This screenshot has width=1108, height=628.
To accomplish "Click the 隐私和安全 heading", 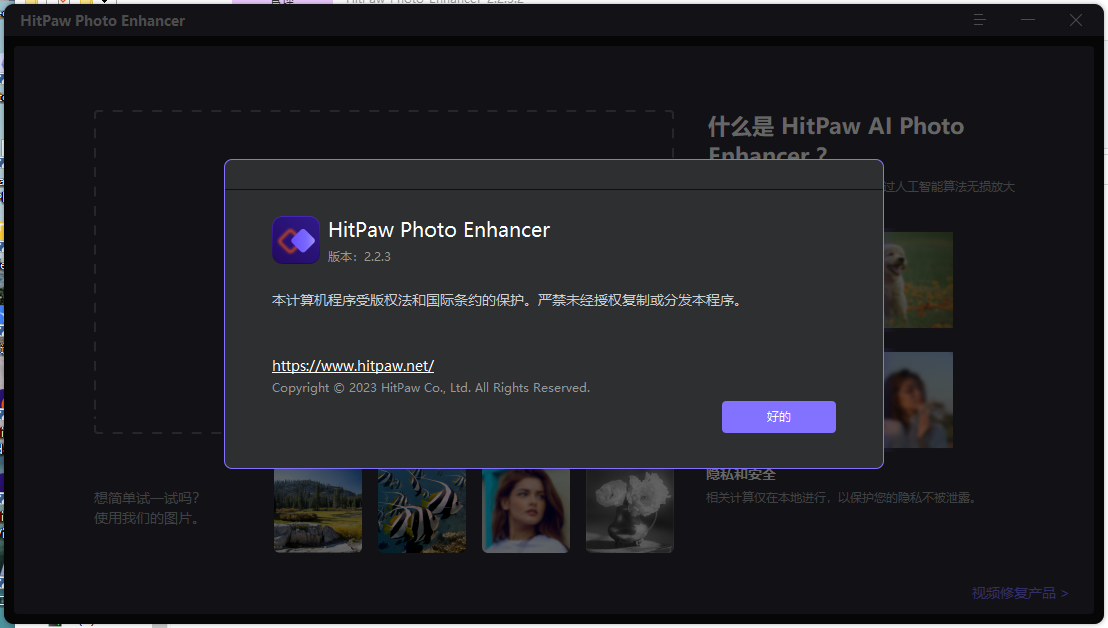I will point(741,475).
